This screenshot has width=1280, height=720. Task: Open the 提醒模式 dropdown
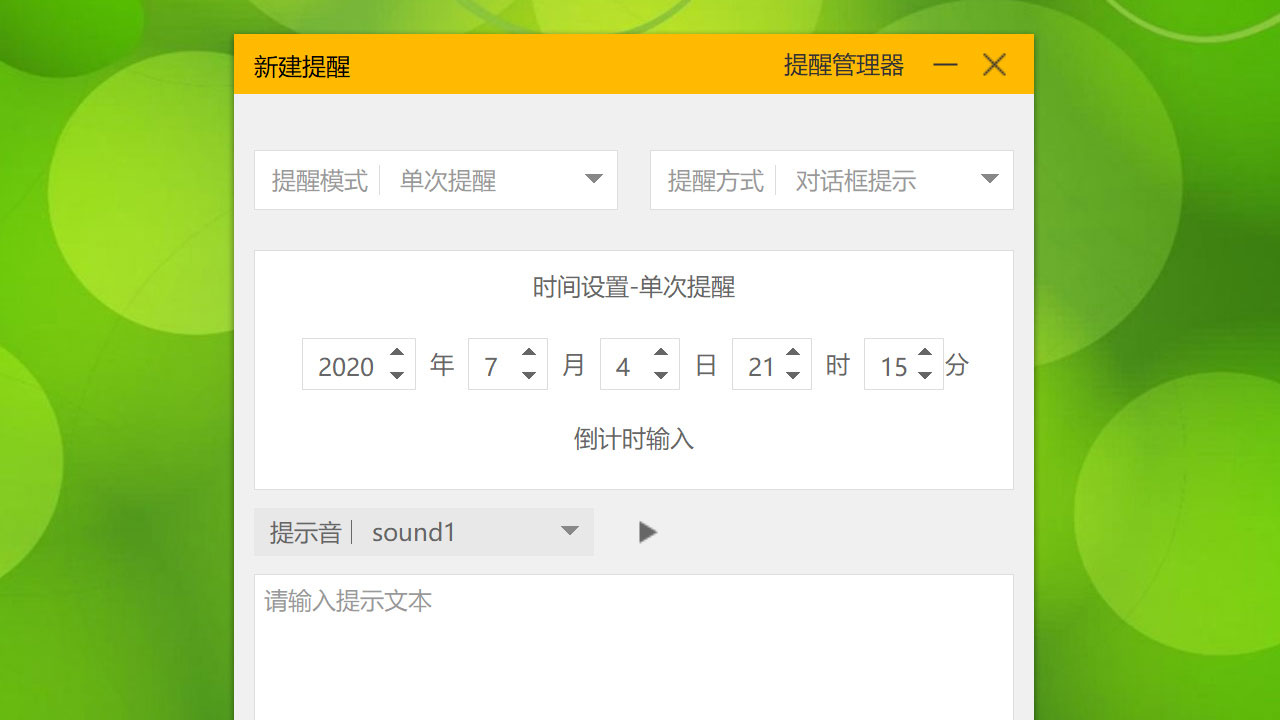point(595,179)
